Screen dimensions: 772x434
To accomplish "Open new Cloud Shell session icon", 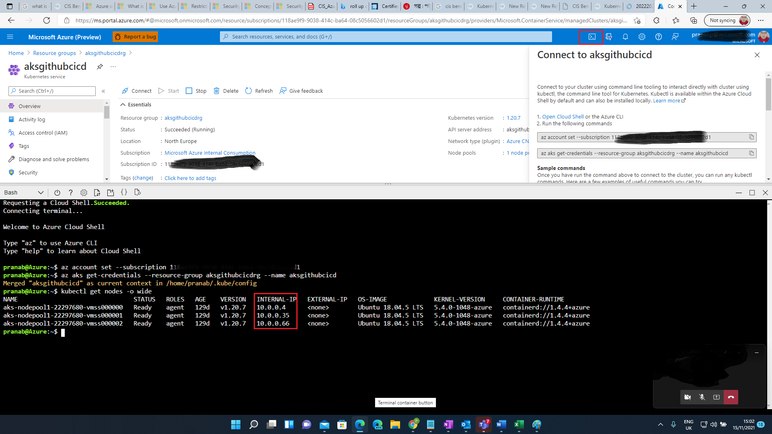I will click(x=110, y=193).
